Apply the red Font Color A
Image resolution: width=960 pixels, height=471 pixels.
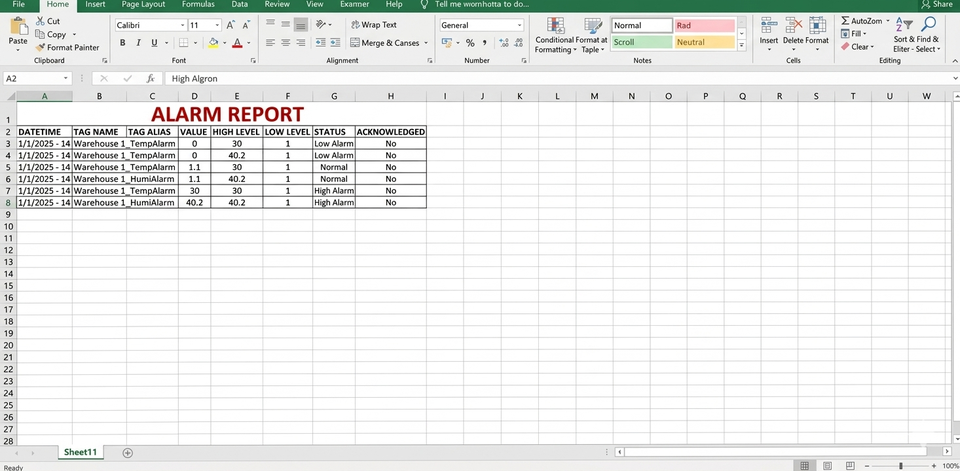point(236,43)
